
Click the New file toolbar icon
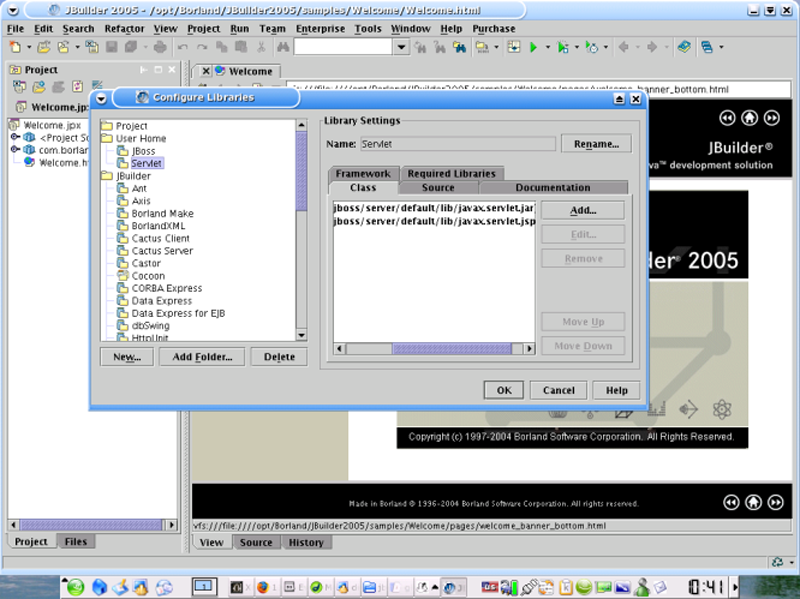click(15, 47)
